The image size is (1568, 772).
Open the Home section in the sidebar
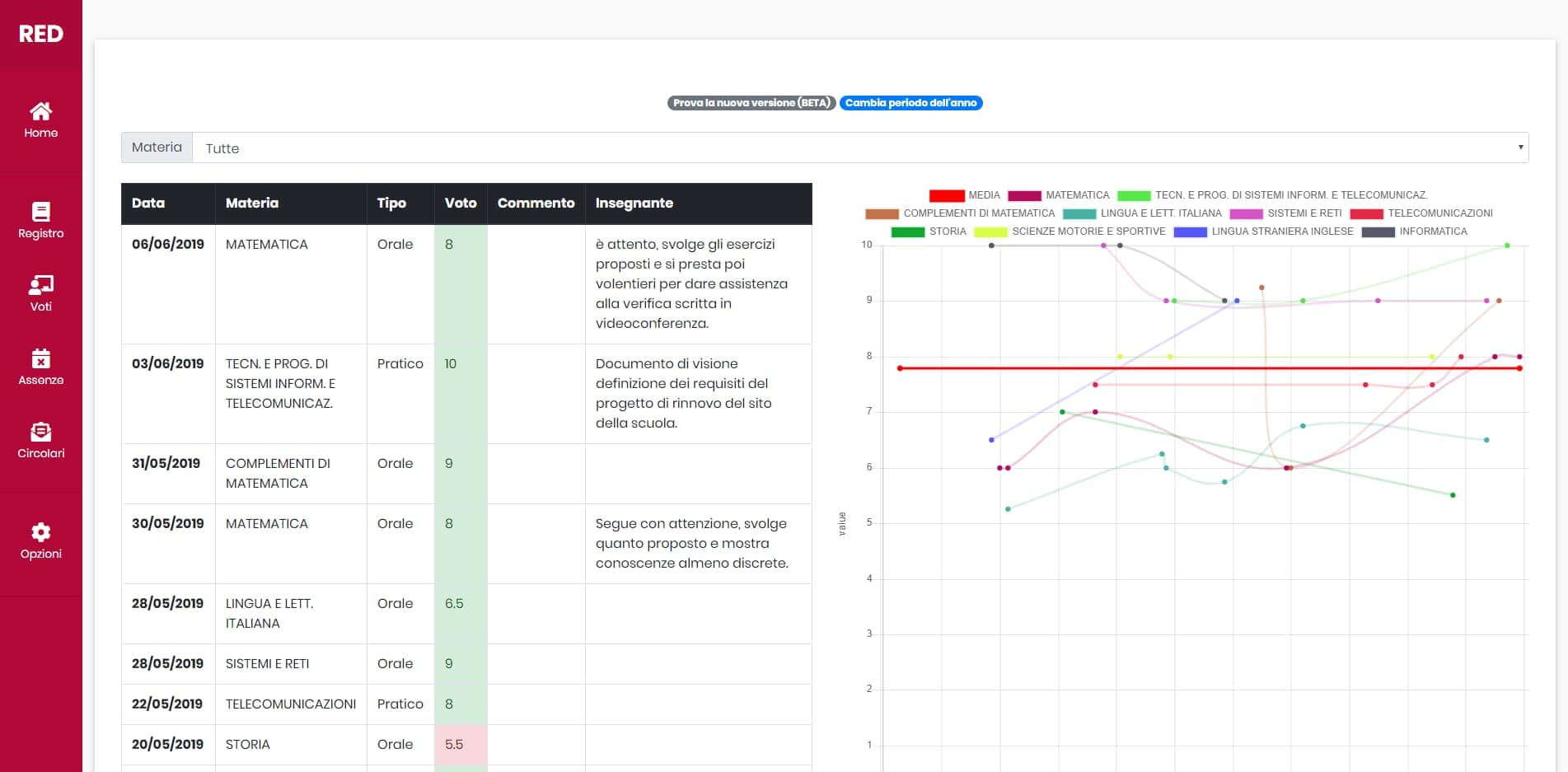(x=40, y=120)
